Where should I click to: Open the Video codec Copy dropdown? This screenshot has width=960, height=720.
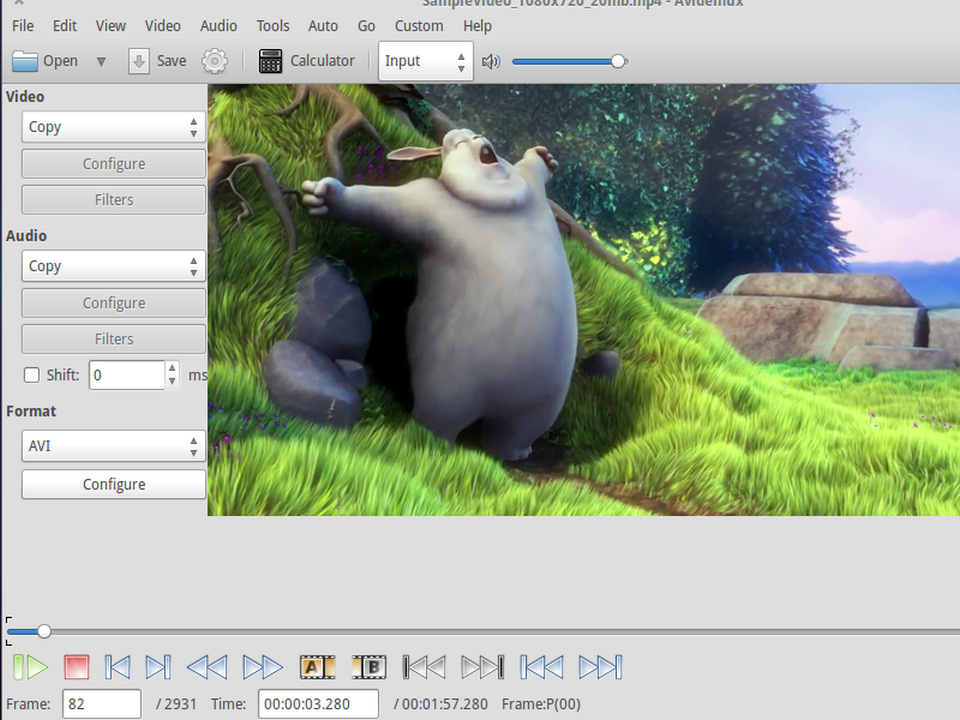(x=114, y=127)
